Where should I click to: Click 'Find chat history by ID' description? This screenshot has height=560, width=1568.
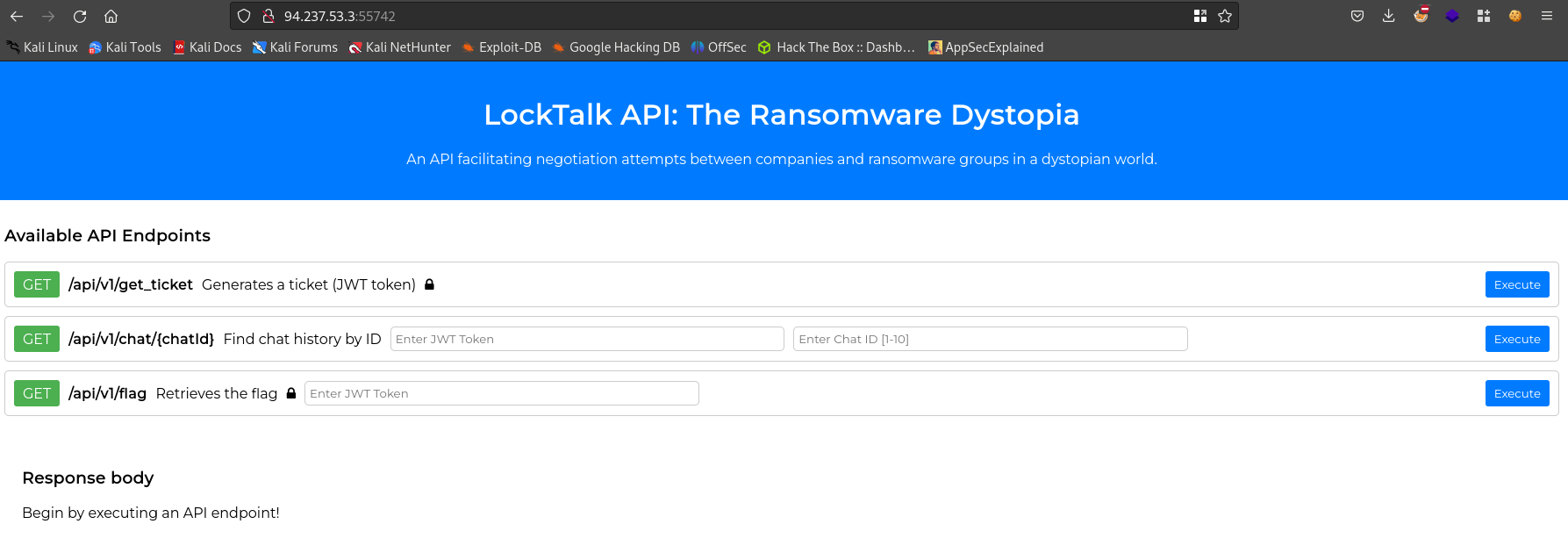[303, 339]
